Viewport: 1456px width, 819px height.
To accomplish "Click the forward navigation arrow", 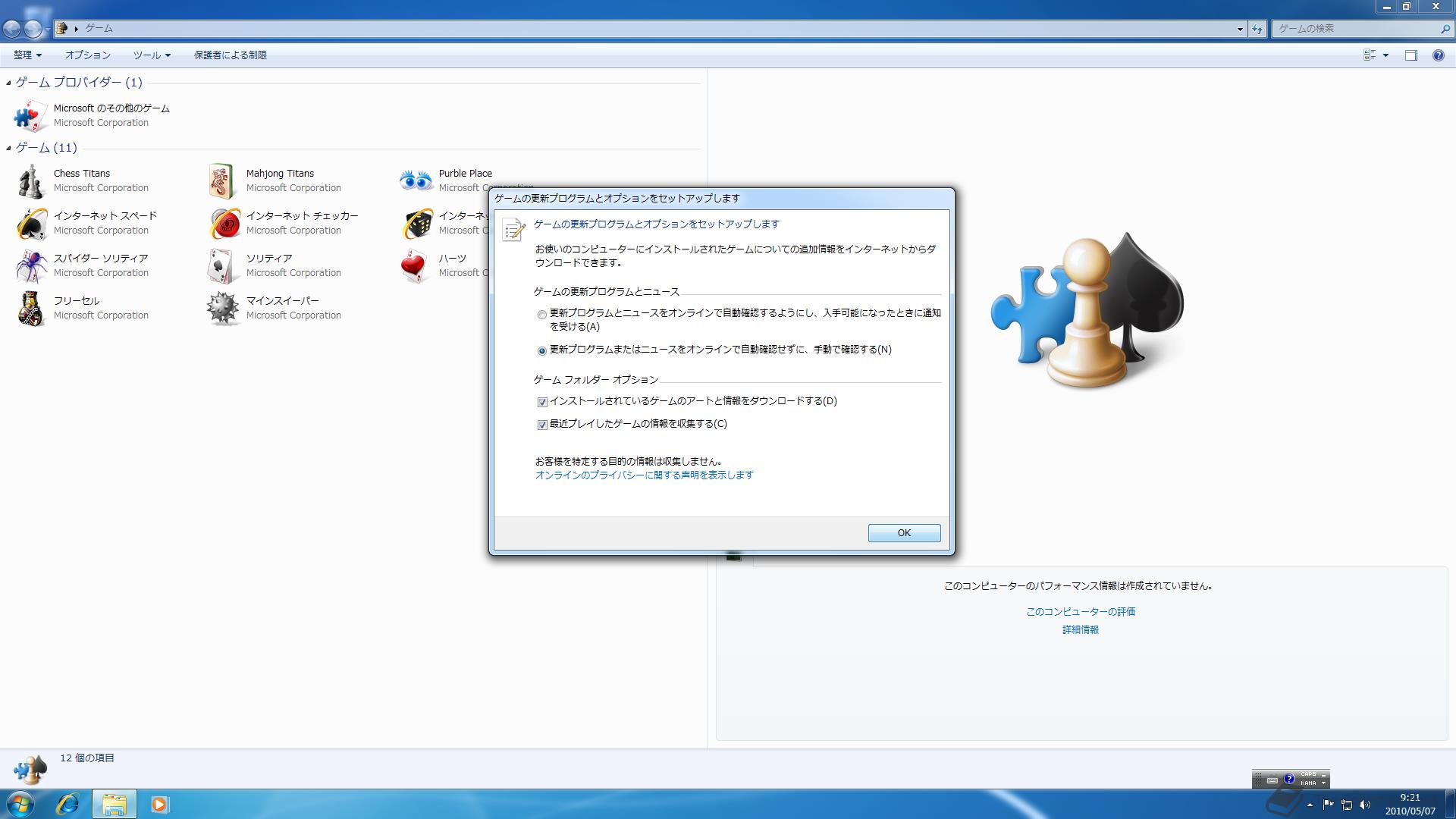I will click(x=33, y=29).
